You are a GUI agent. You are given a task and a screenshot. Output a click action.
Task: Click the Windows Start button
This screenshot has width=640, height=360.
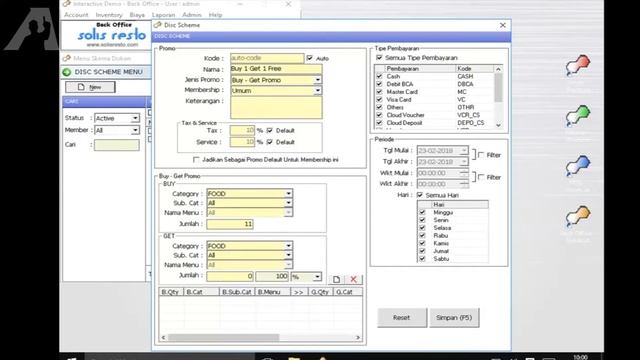point(72,358)
